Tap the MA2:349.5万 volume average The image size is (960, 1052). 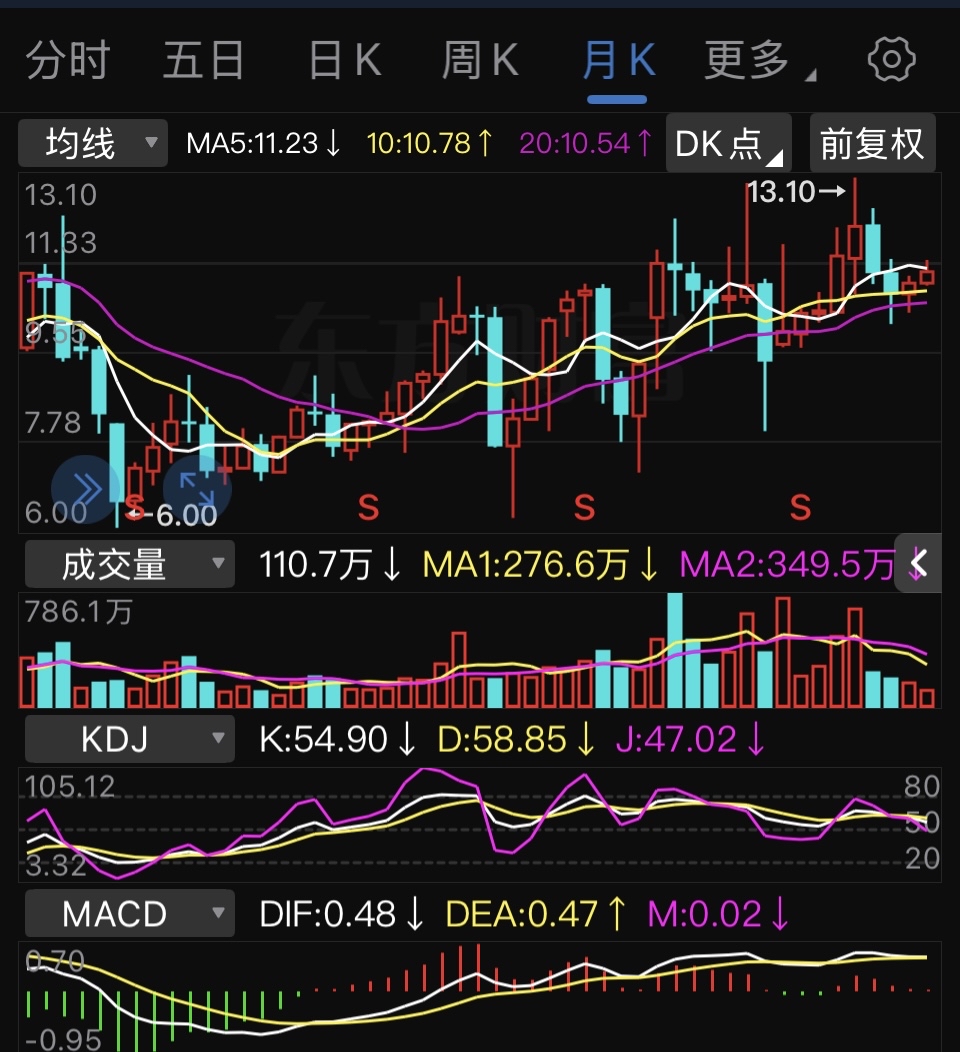788,564
